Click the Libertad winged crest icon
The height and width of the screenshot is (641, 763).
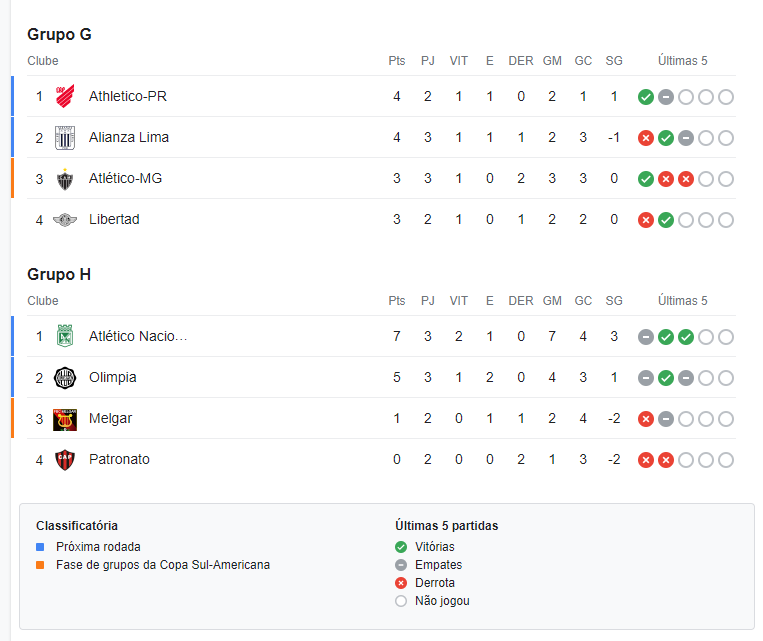(x=65, y=220)
